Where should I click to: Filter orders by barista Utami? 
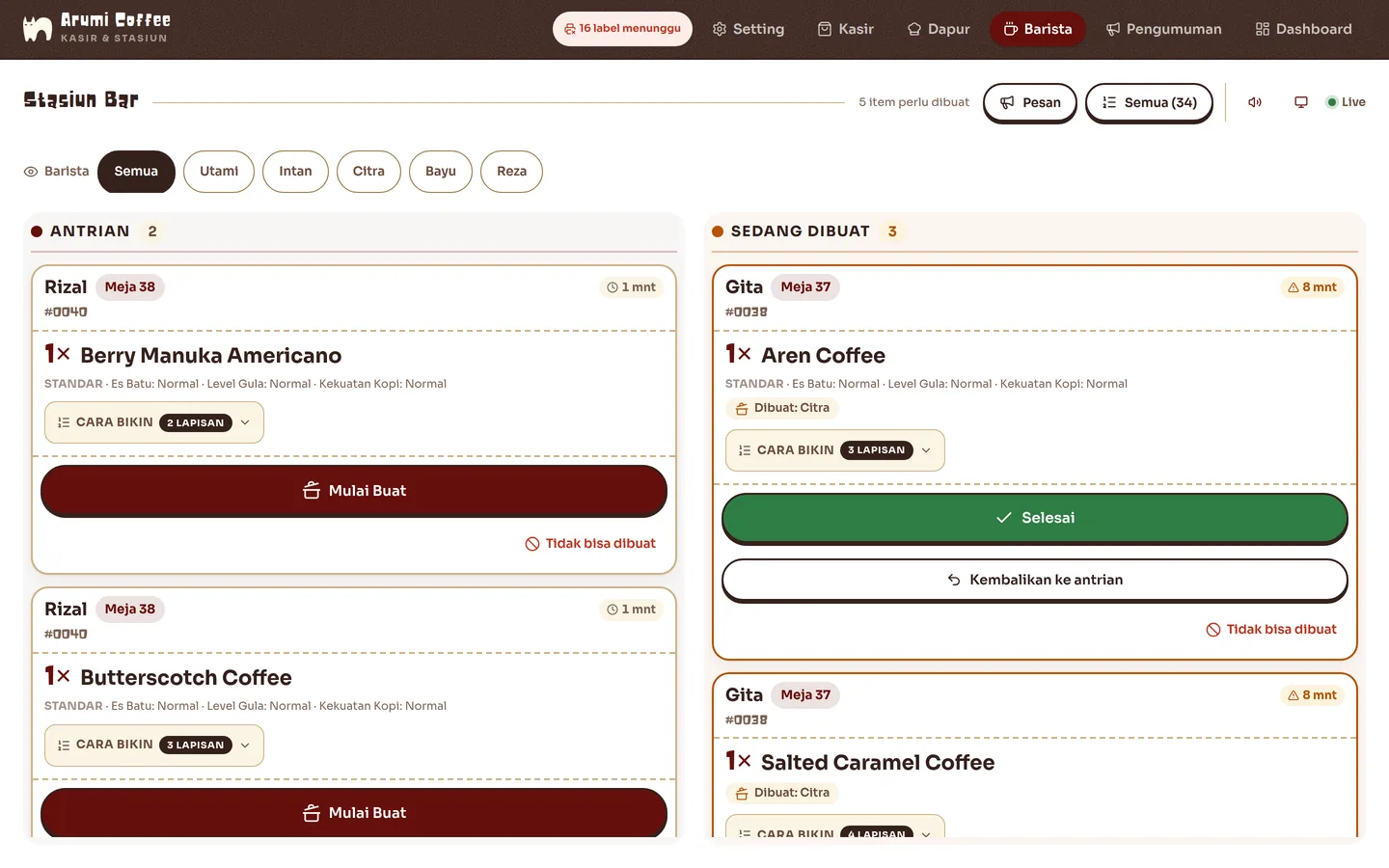click(219, 172)
